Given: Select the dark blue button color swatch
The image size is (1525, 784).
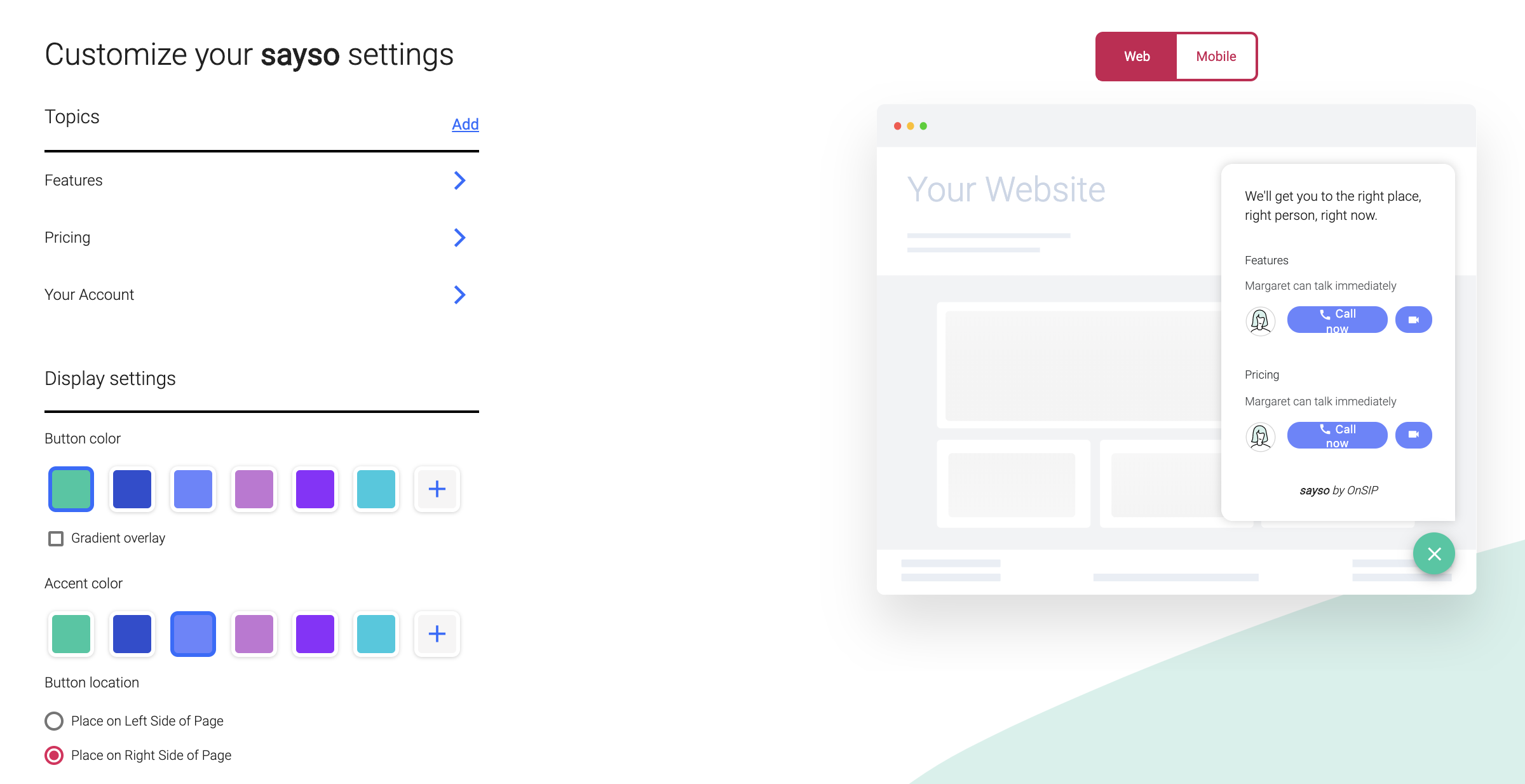Looking at the screenshot, I should tap(132, 489).
